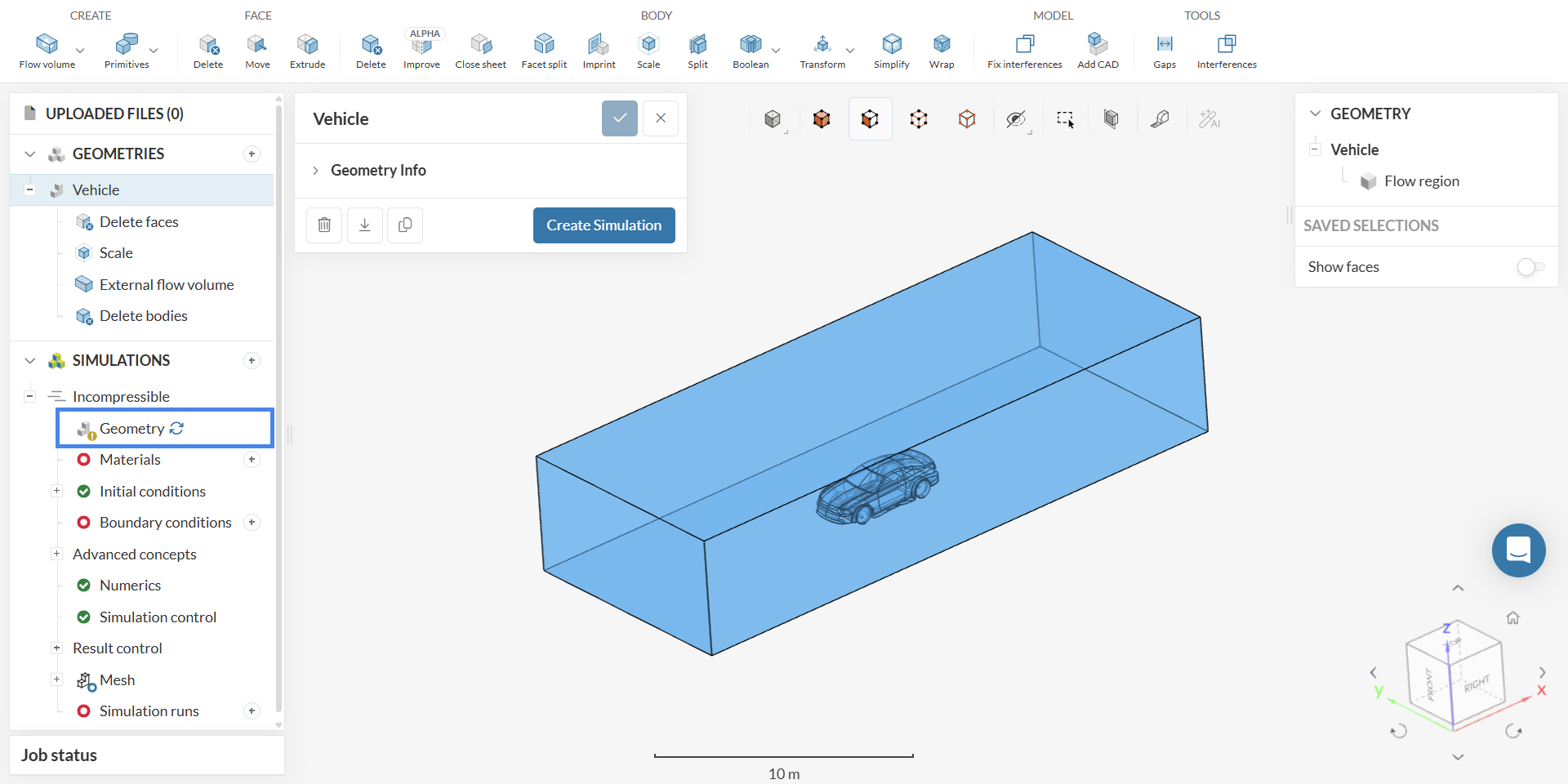1568x784 pixels.
Task: Expand the Geometry Info section
Action: [378, 170]
